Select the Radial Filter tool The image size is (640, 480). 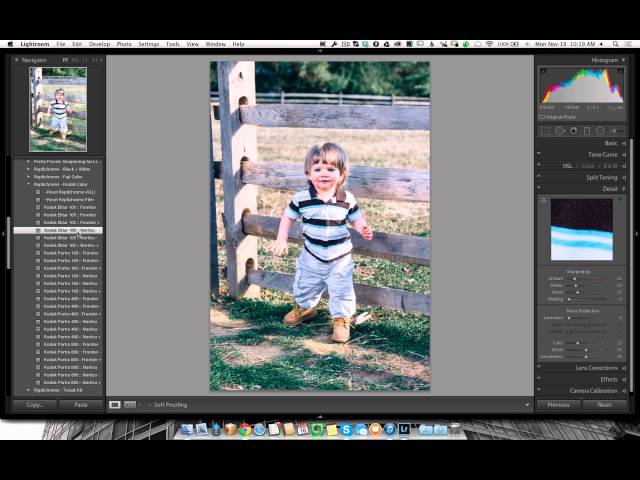tap(600, 131)
